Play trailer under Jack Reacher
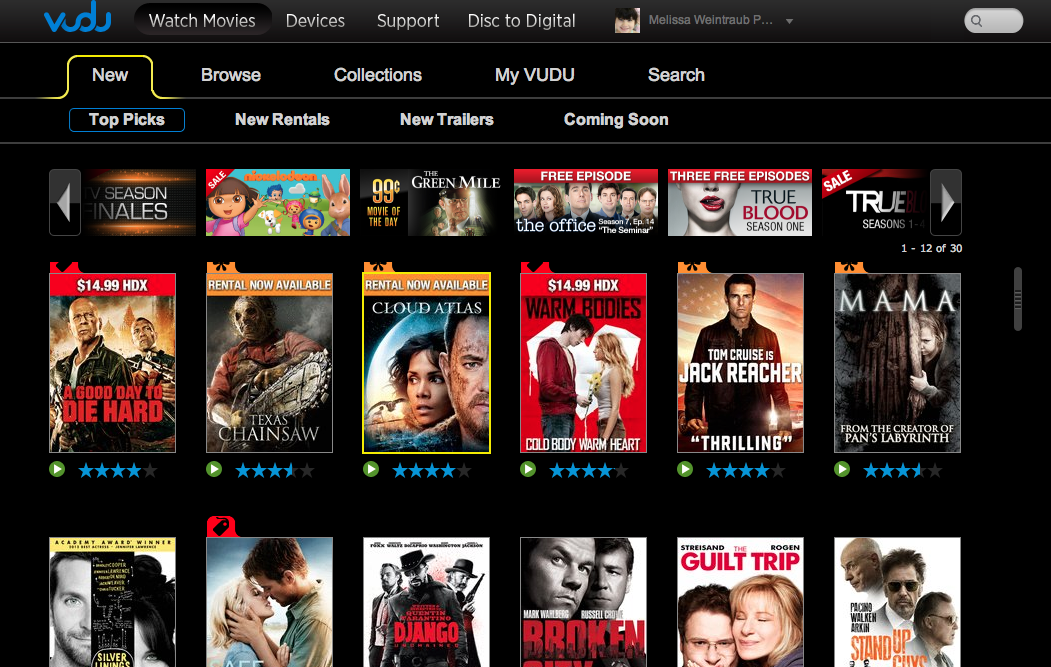1051x667 pixels. [x=685, y=469]
